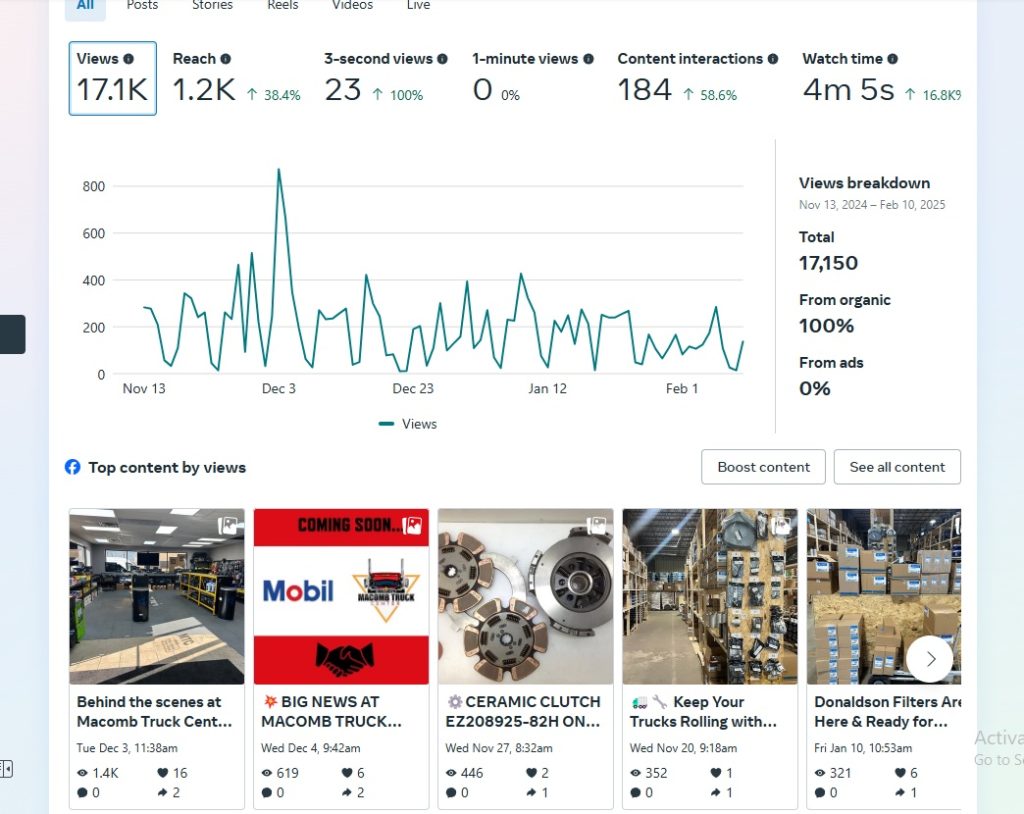Click the 3-second views info icon
This screenshot has width=1024, height=814.
(442, 59)
